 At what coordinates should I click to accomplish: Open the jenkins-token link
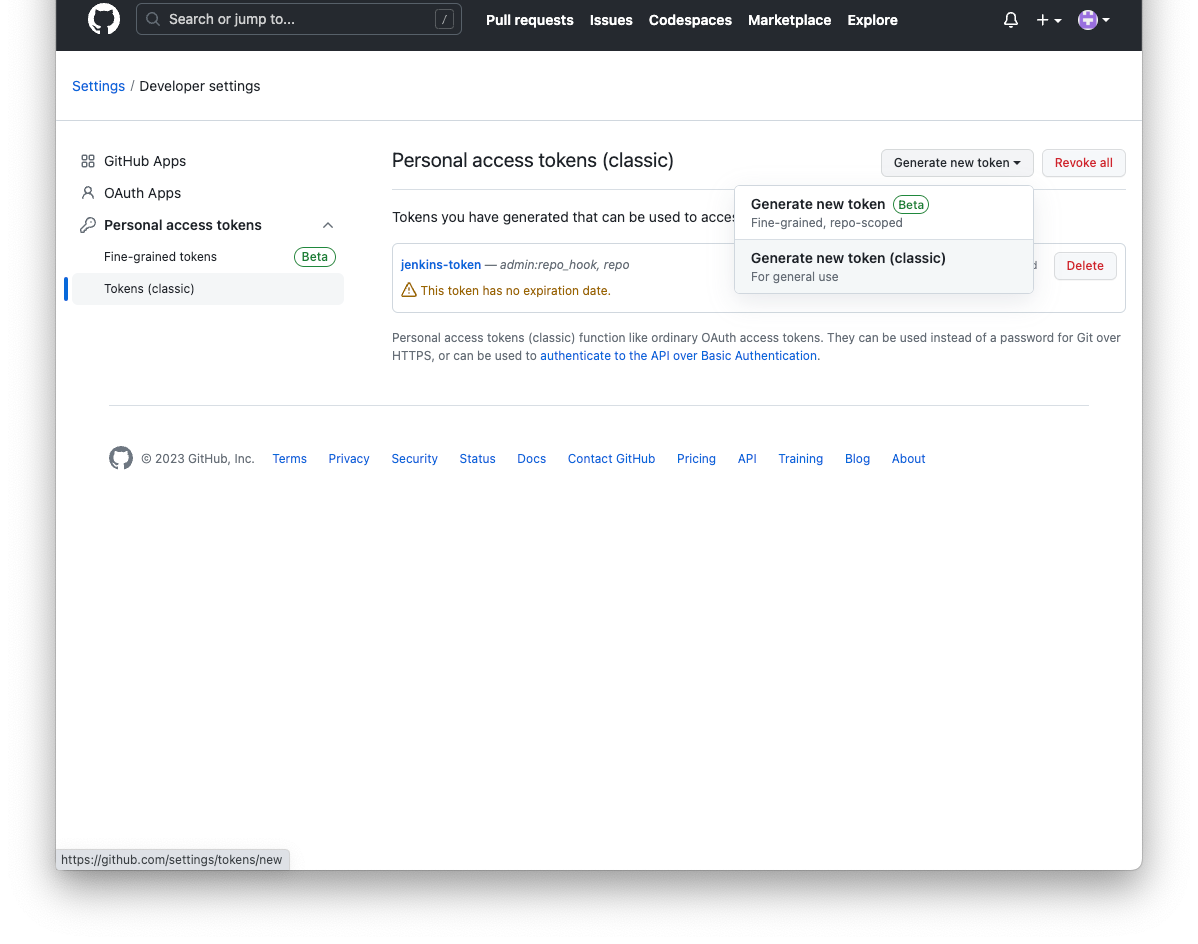click(x=441, y=265)
